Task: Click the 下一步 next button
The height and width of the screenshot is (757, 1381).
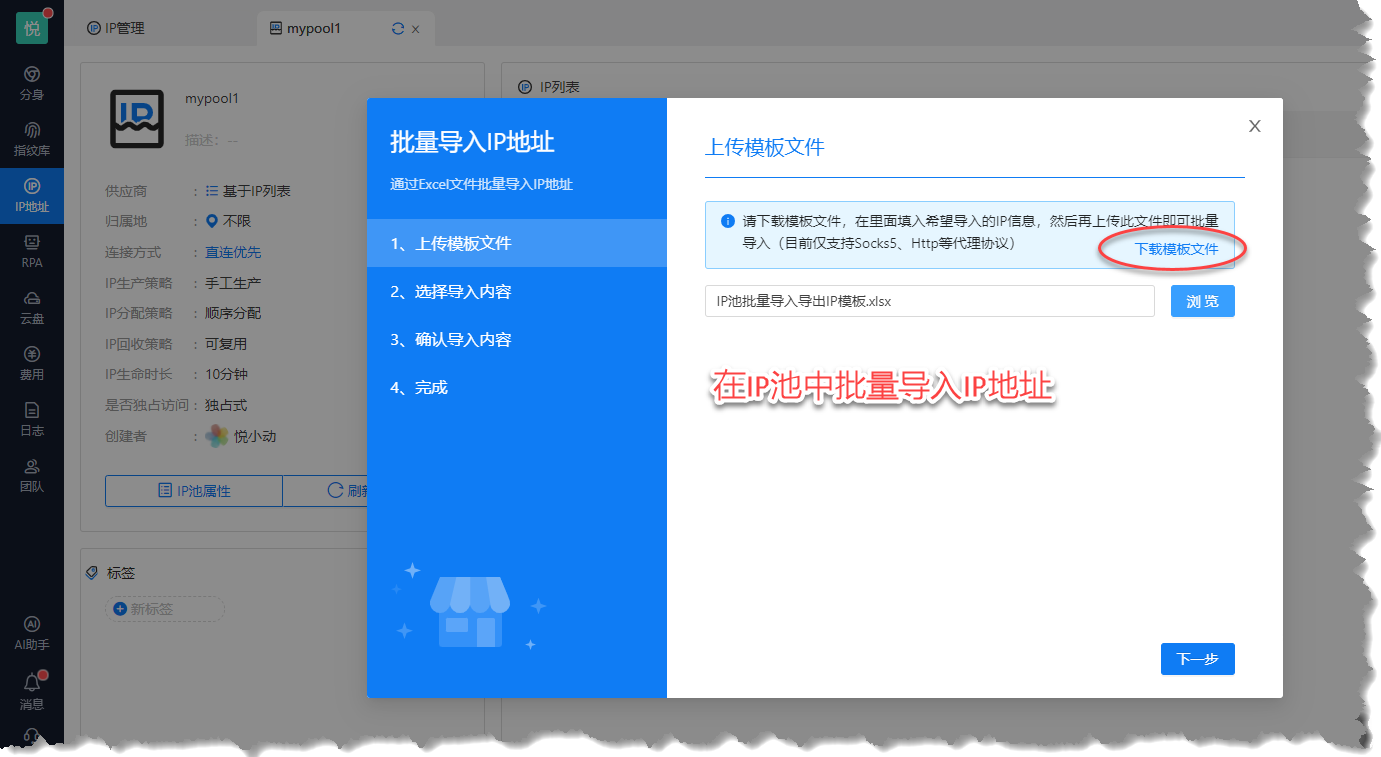Action: click(1197, 659)
